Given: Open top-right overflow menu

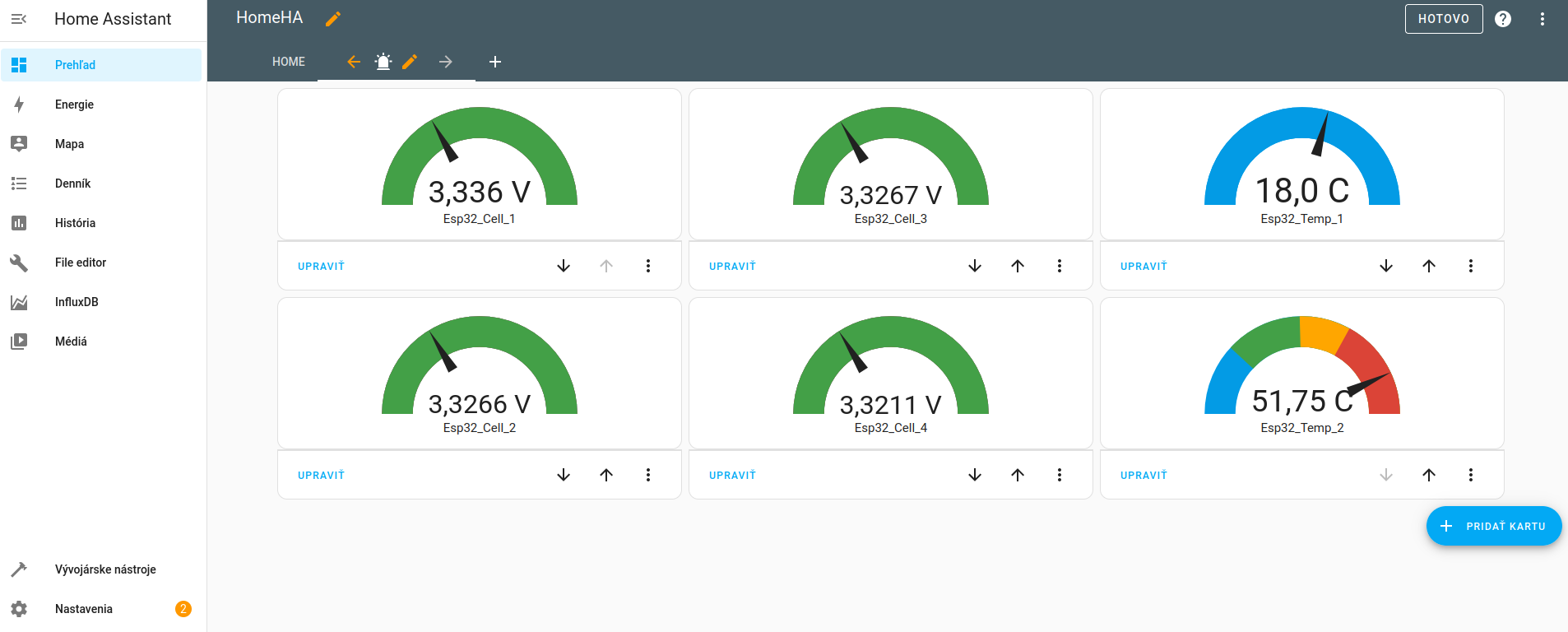Looking at the screenshot, I should click(1542, 19).
